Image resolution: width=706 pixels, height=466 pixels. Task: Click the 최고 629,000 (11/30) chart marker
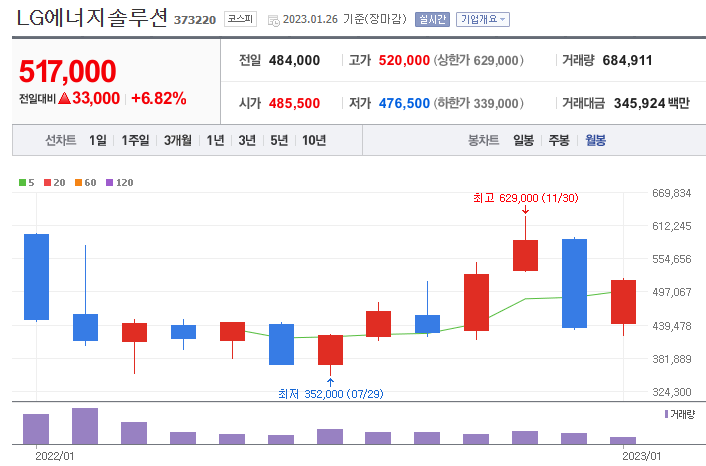click(x=525, y=198)
